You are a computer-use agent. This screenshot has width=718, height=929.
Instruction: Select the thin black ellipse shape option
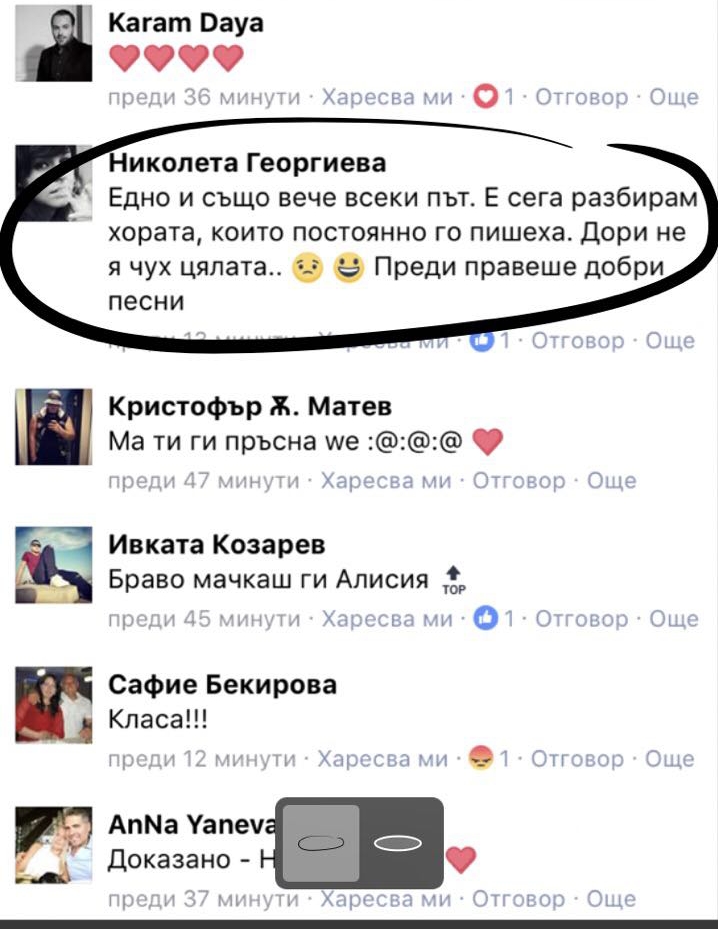(x=320, y=842)
